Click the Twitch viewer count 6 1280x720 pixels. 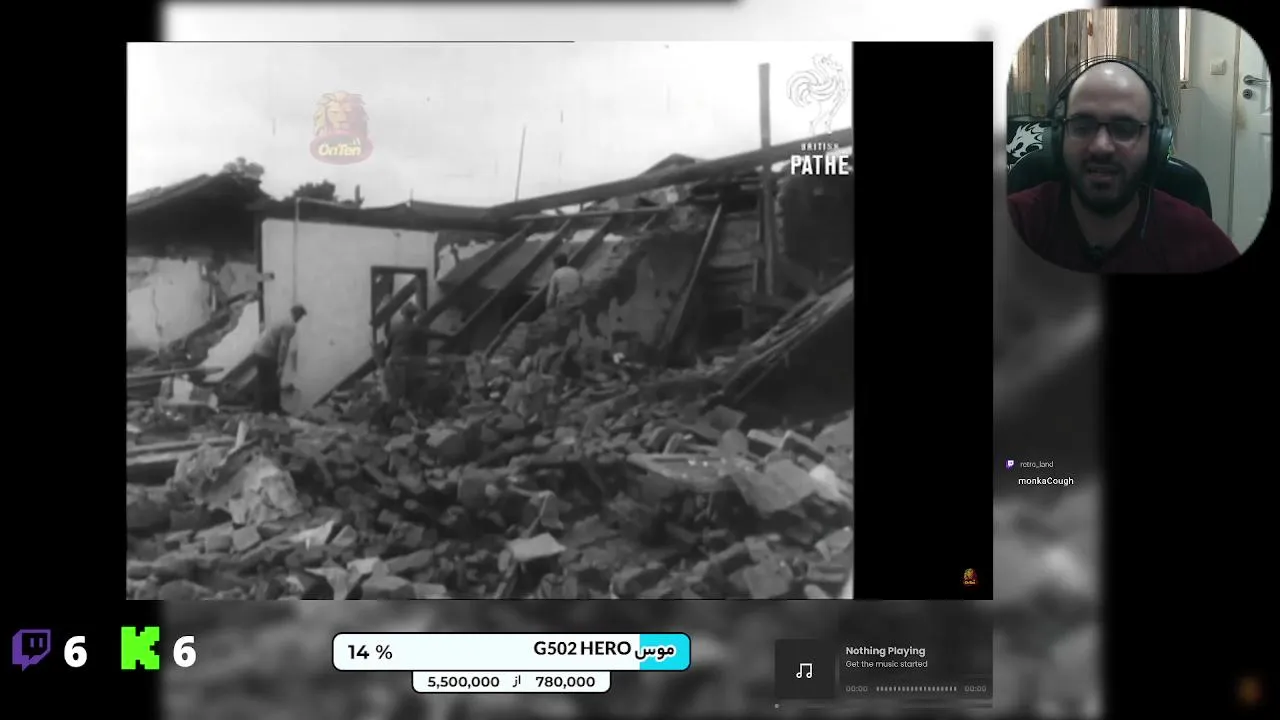[x=75, y=653]
